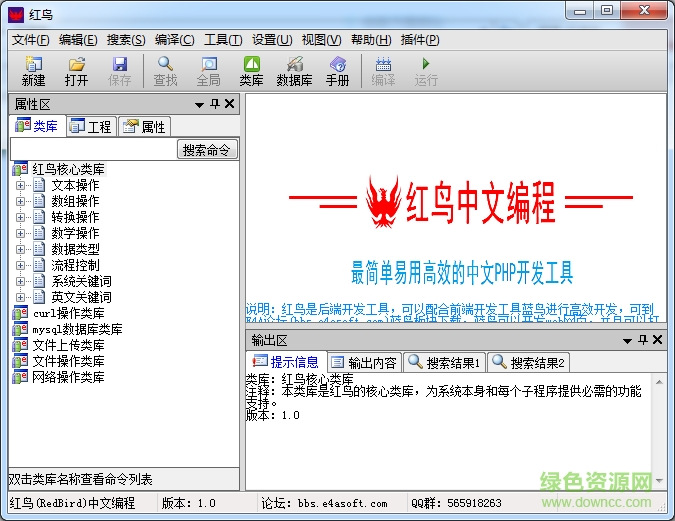Switch to the 工程 tab
675x521 pixels.
point(91,126)
